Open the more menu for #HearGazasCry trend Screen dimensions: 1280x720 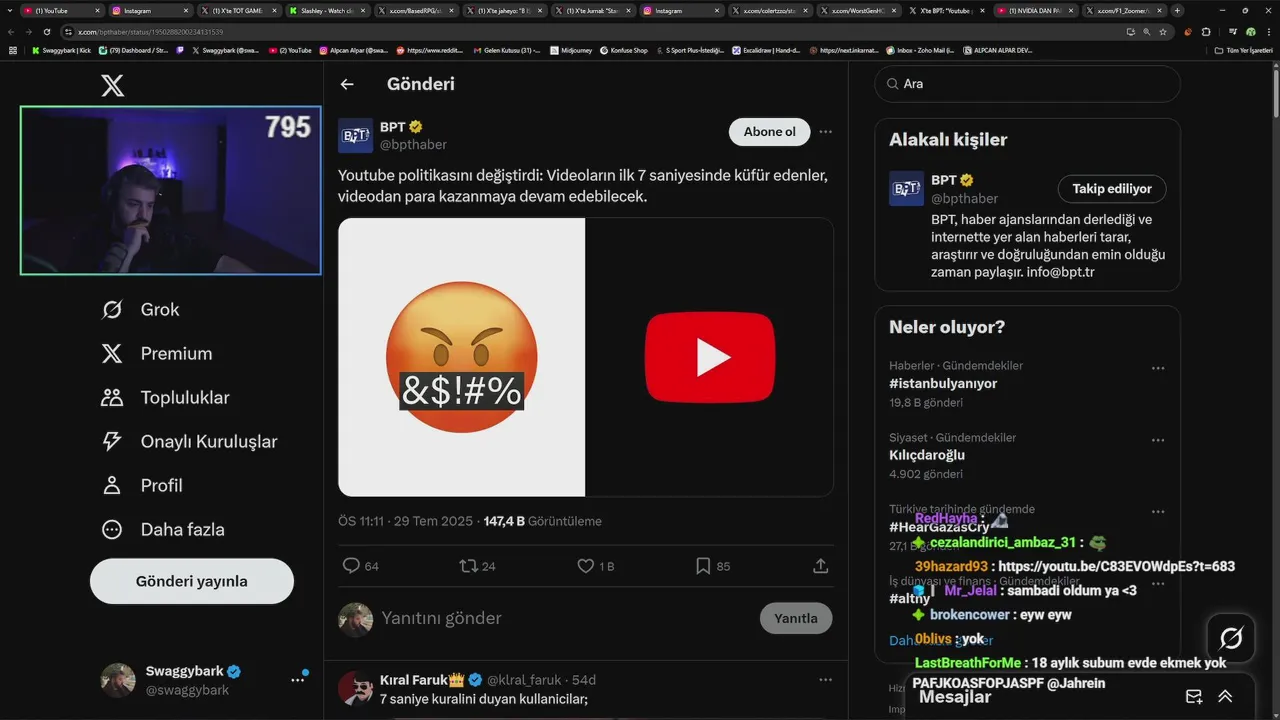pyautogui.click(x=1158, y=512)
